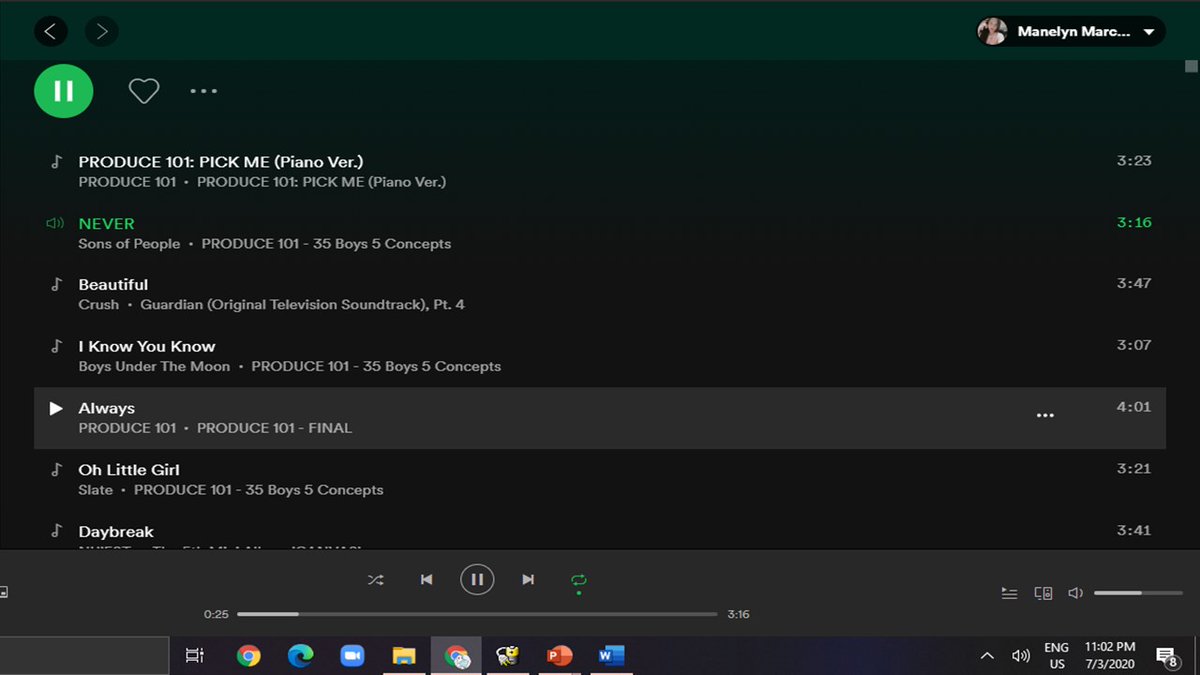Viewport: 1200px width, 675px height.
Task: Go forward with the right arrow button
Action: (x=101, y=32)
